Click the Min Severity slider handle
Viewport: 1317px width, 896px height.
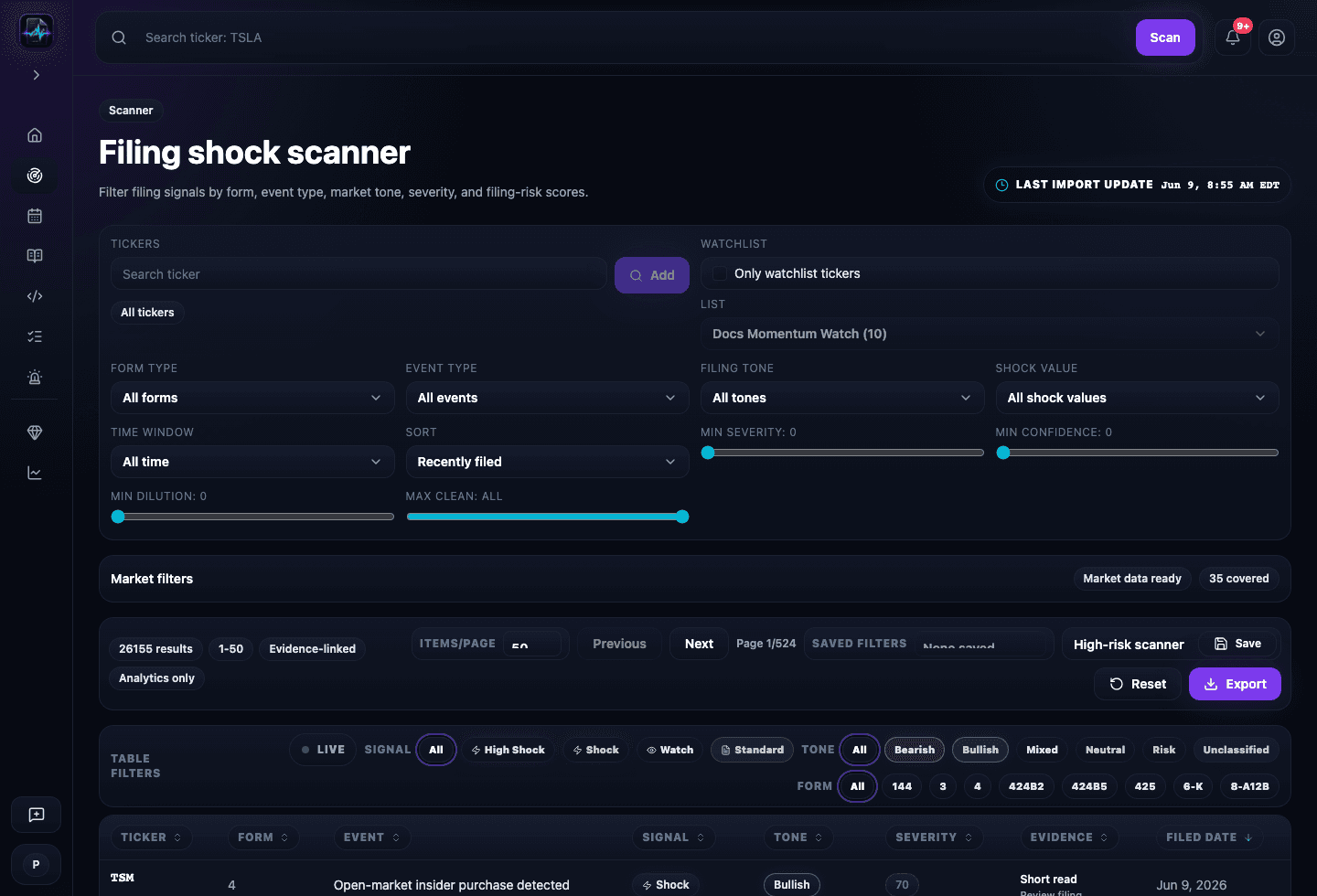pyautogui.click(x=708, y=453)
